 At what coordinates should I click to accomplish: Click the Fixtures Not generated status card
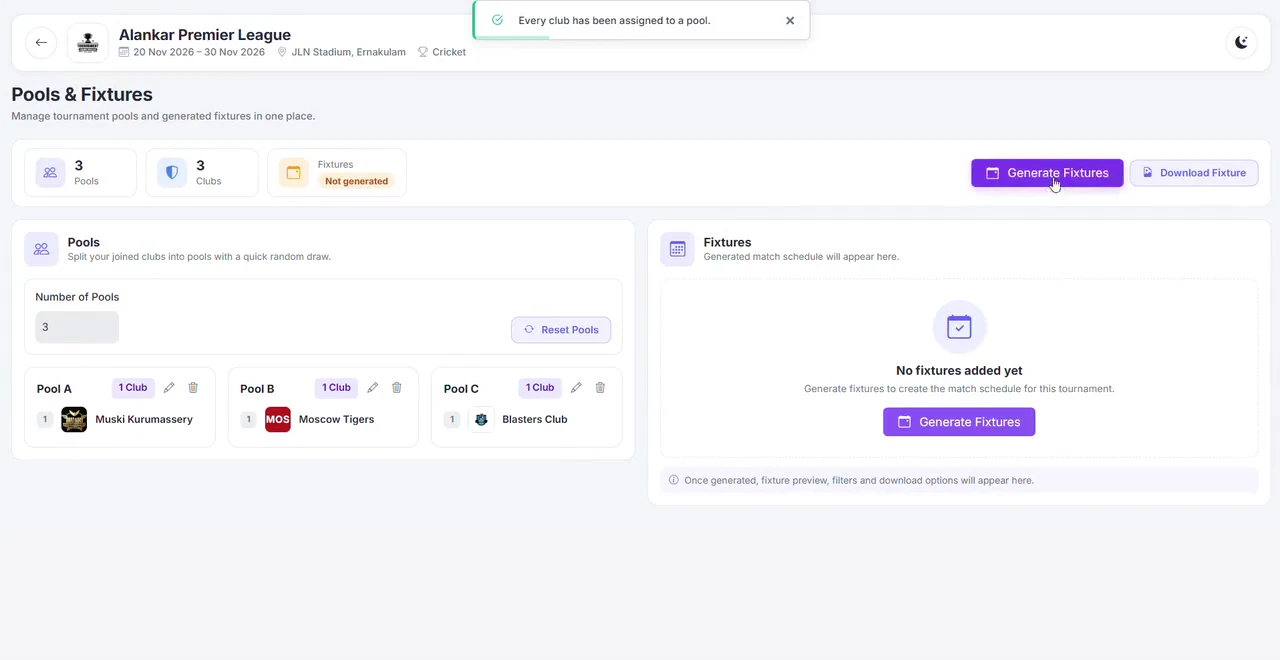(x=337, y=173)
